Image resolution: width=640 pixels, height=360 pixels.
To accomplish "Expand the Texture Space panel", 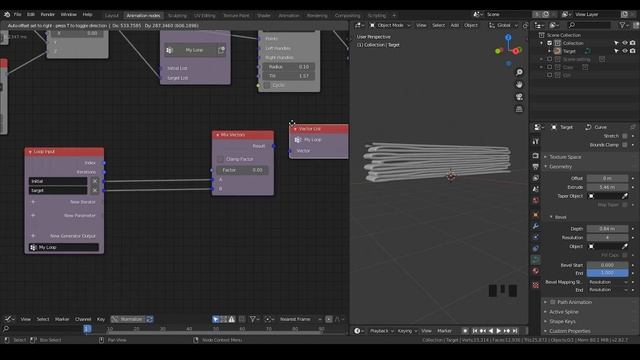I will [x=565, y=157].
